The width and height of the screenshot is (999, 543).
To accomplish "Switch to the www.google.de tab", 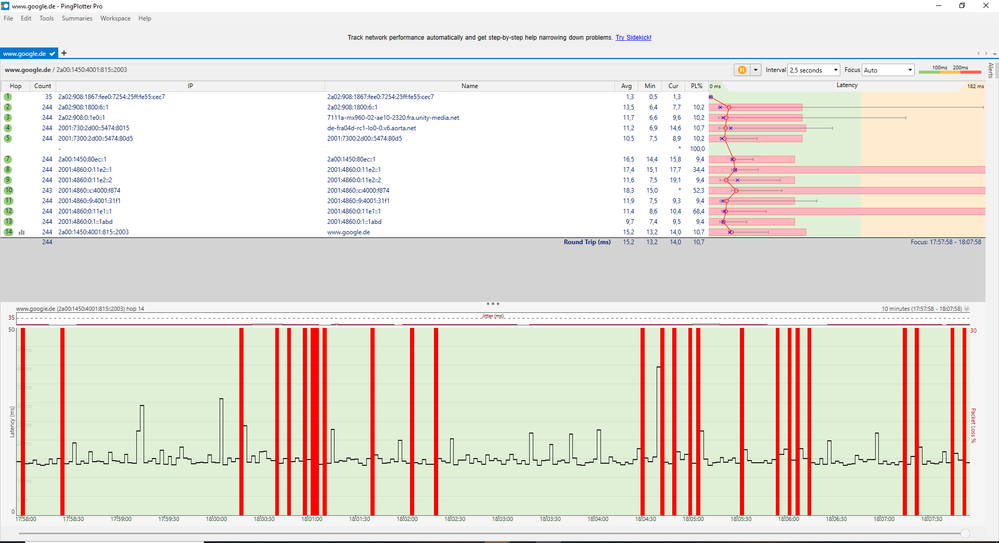I will click(x=29, y=54).
